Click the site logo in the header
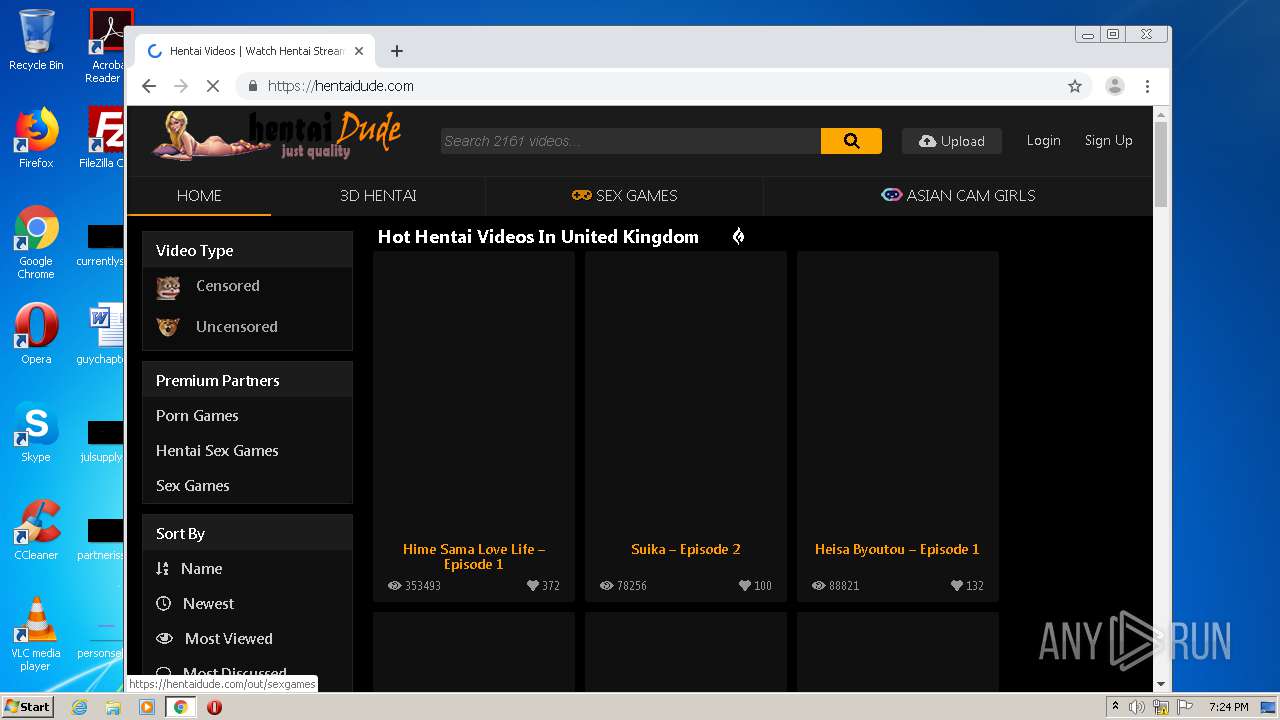This screenshot has height=720, width=1280. [x=277, y=136]
